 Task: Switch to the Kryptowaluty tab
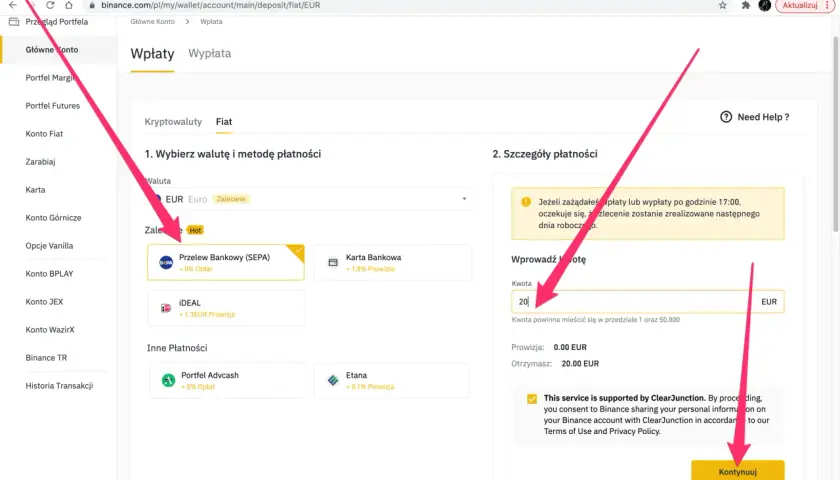pos(173,122)
